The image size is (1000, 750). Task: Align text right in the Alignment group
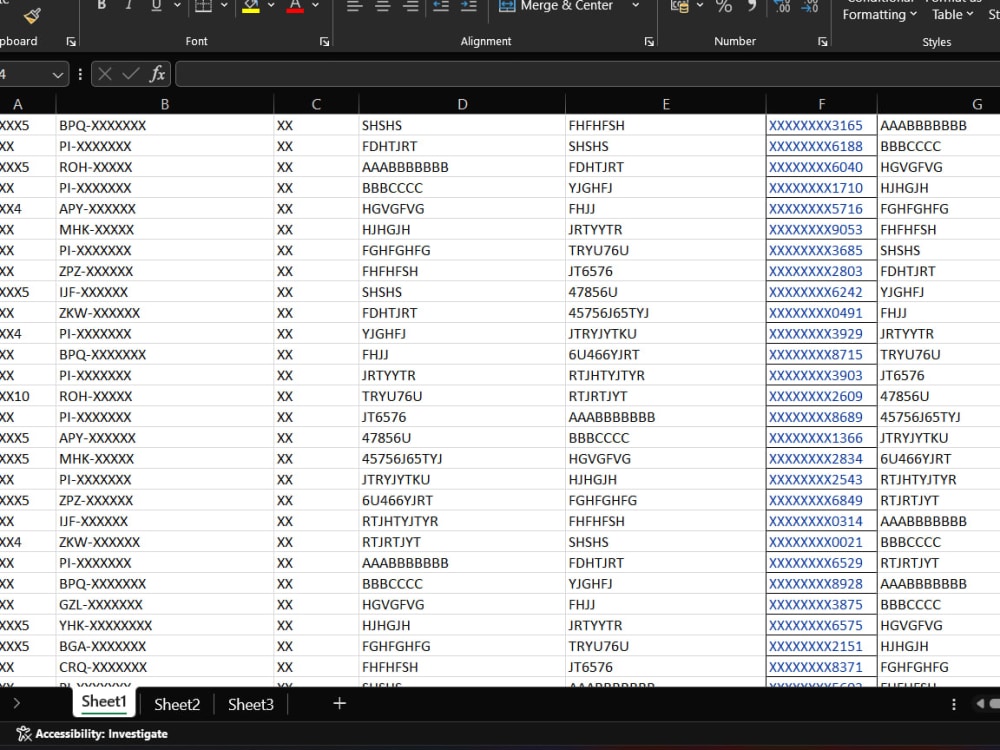[411, 6]
